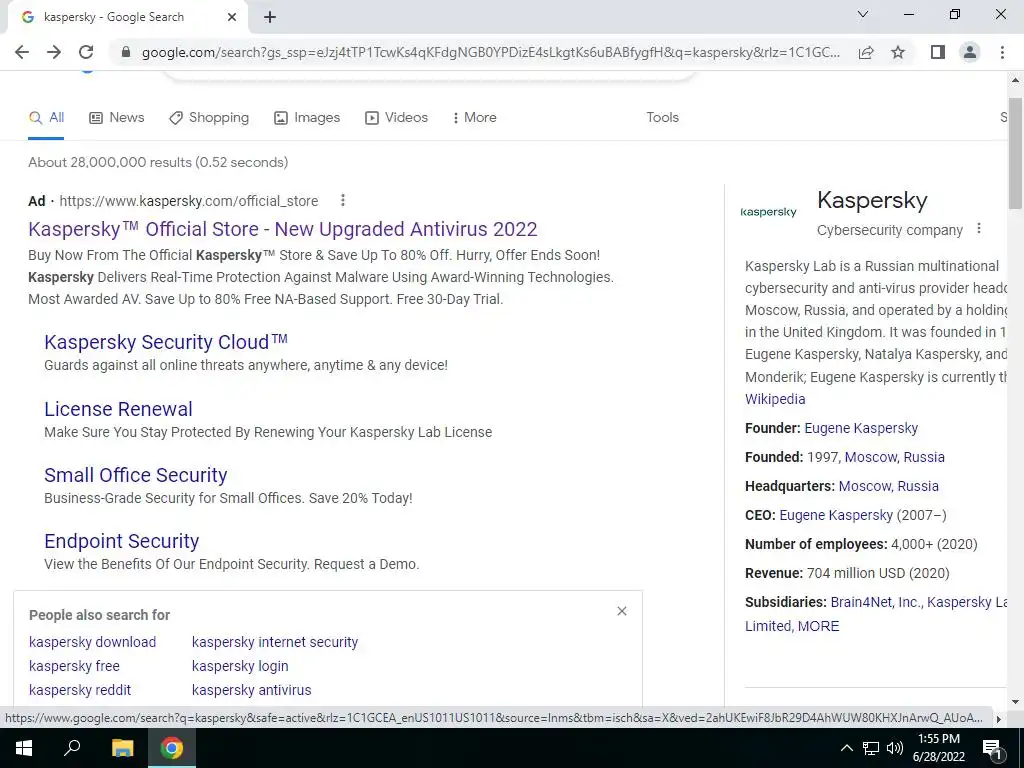Open the Action Center notifications
The width and height of the screenshot is (1024, 768).
(992, 748)
